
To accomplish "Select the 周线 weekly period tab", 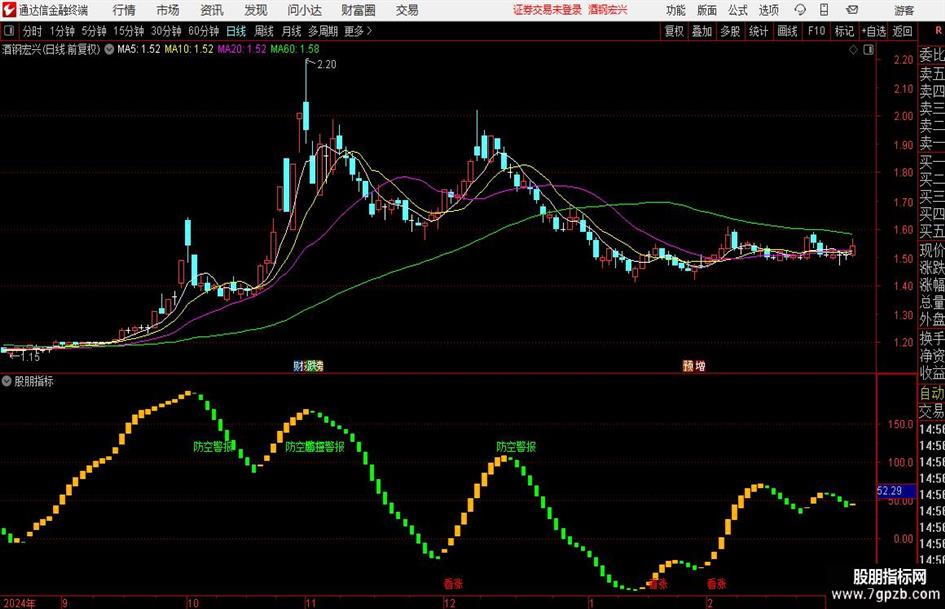I will pos(264,31).
